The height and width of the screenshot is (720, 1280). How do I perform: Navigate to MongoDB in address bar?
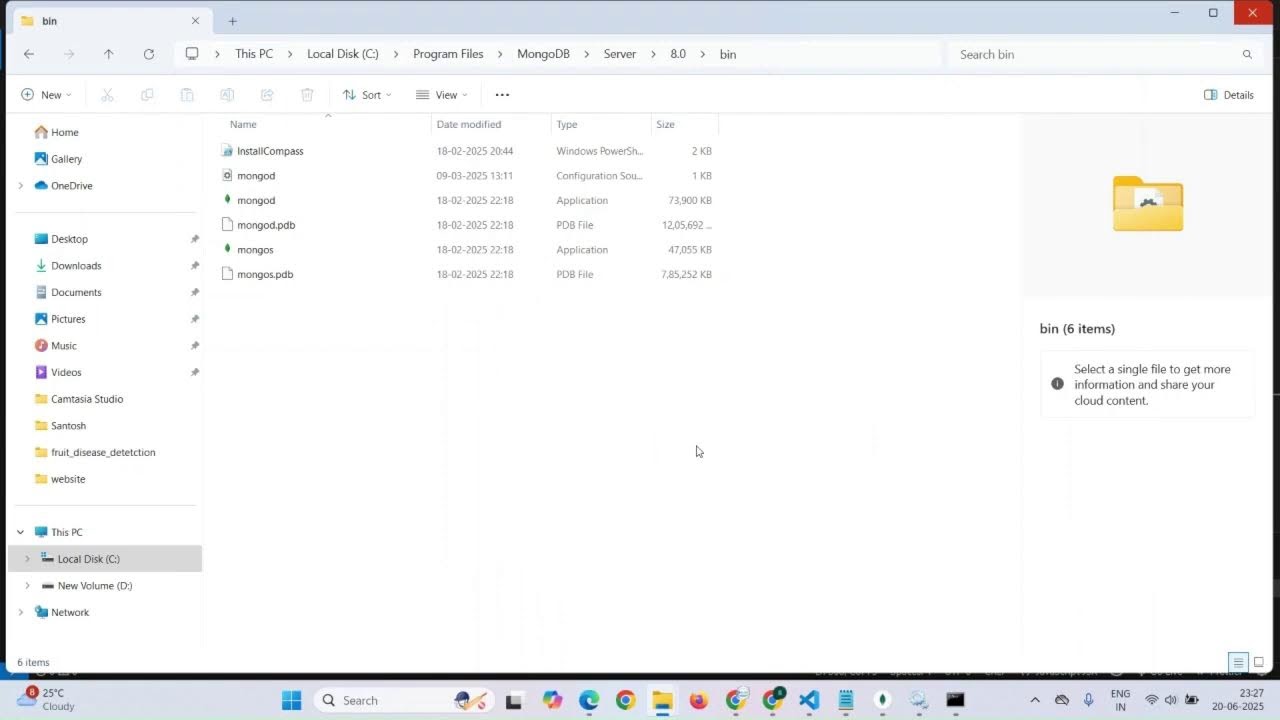pyautogui.click(x=543, y=54)
